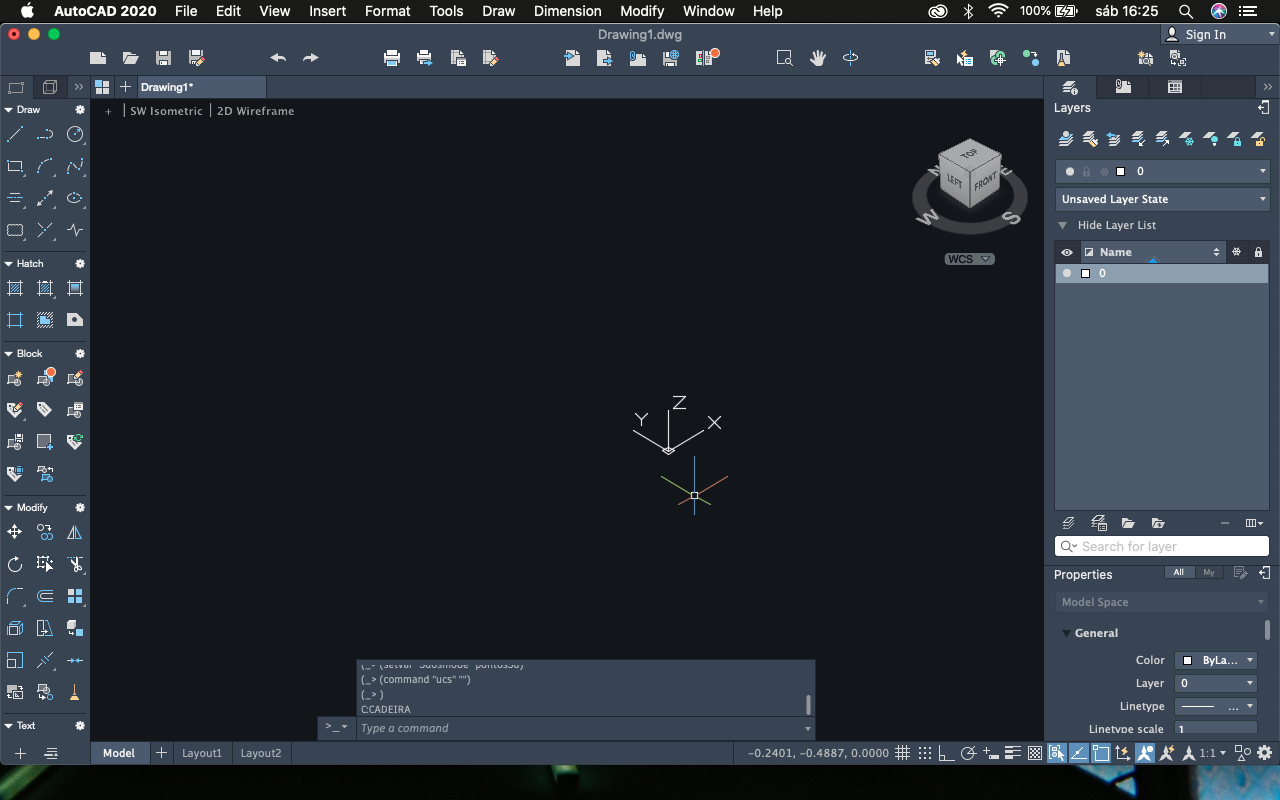
Task: Select the Rotate tool
Action: [15, 564]
